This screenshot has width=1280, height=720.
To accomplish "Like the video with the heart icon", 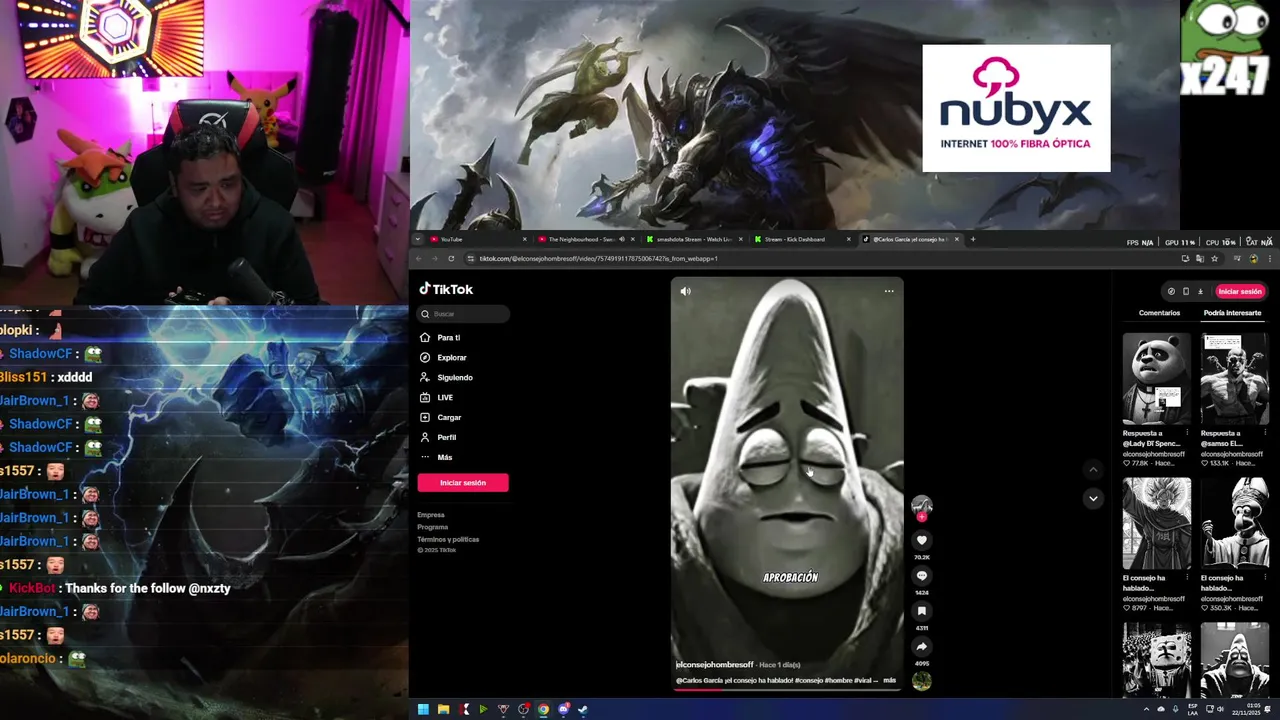I will click(922, 540).
